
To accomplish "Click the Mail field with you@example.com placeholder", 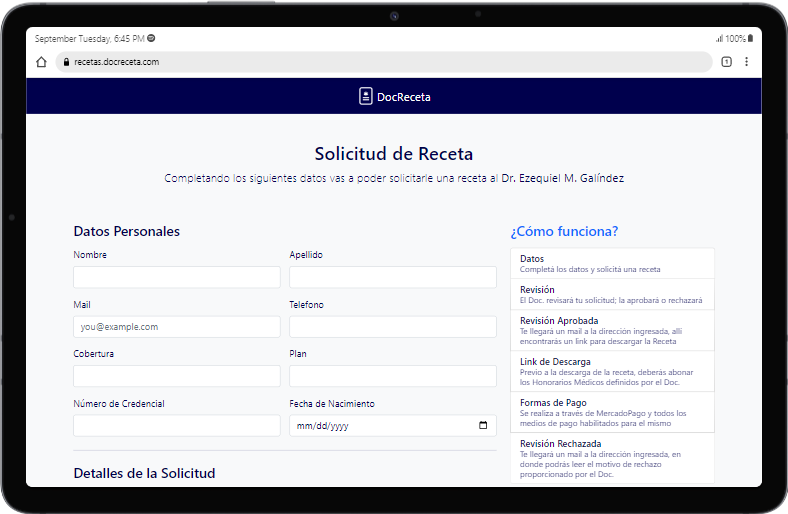I will coord(177,327).
